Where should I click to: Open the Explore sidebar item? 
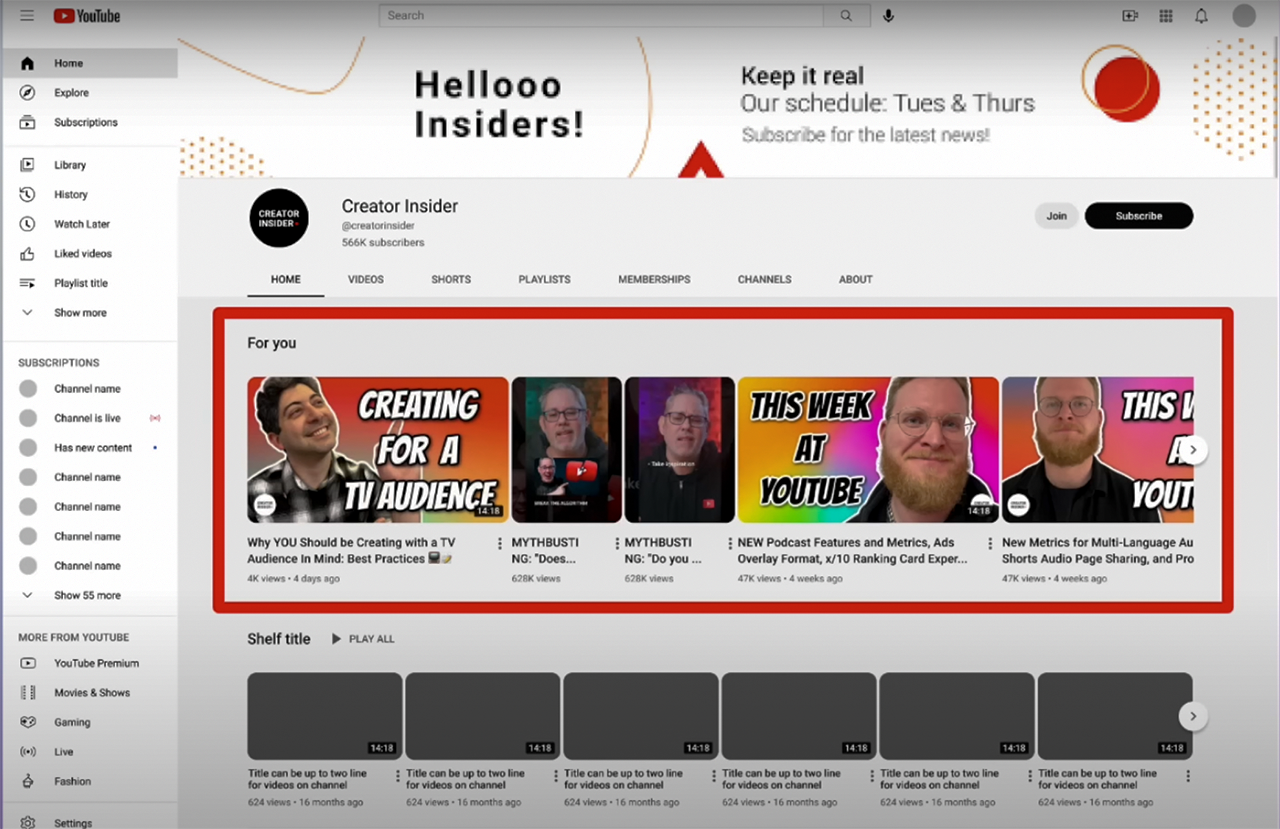click(71, 93)
